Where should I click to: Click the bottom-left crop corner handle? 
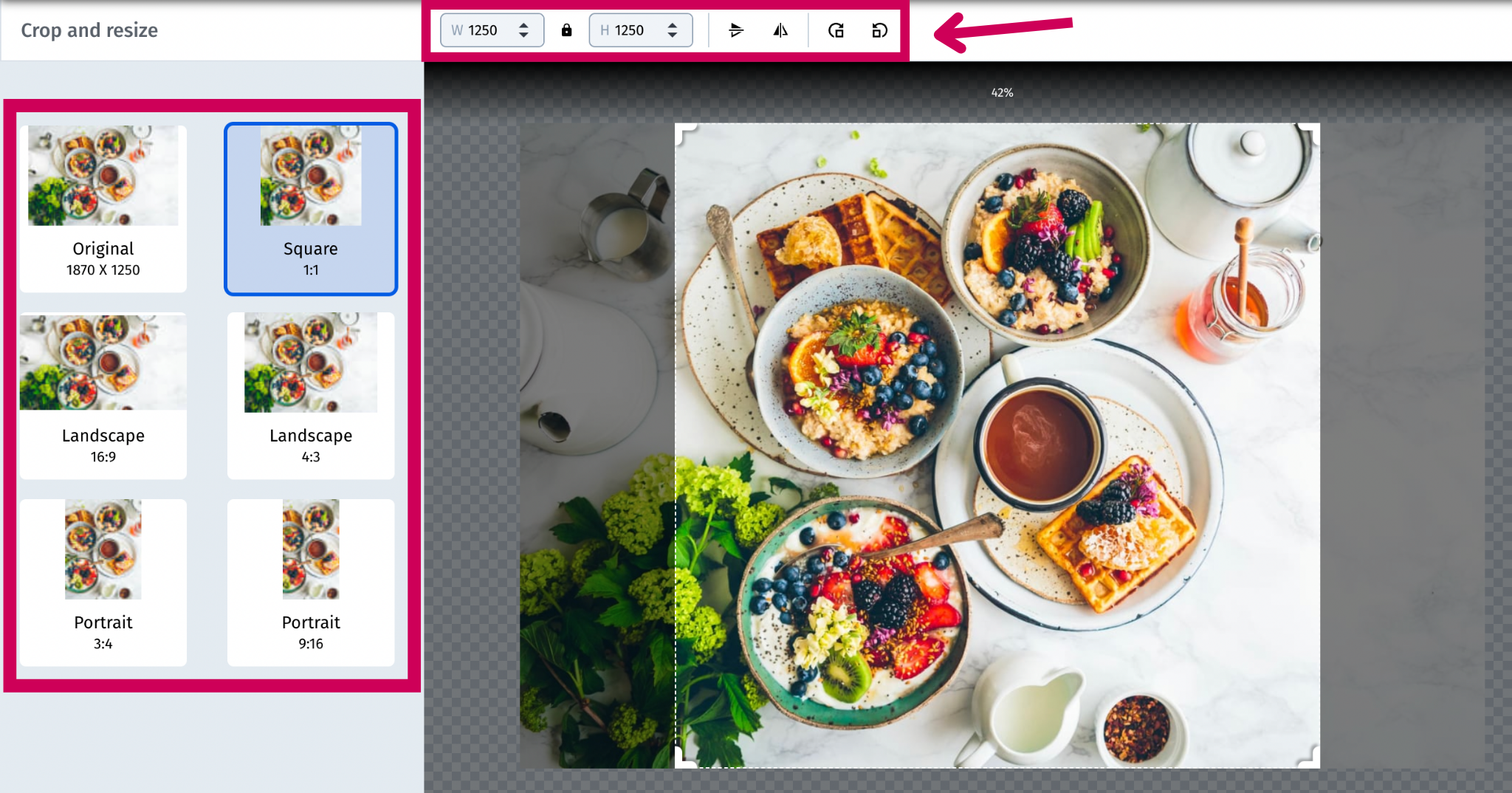pos(684,759)
